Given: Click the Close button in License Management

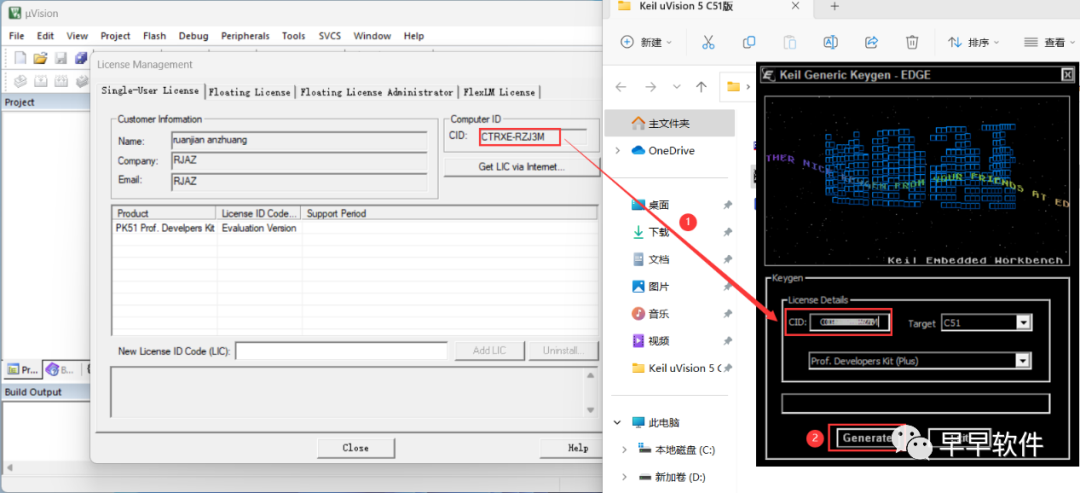Looking at the screenshot, I should tap(355, 448).
